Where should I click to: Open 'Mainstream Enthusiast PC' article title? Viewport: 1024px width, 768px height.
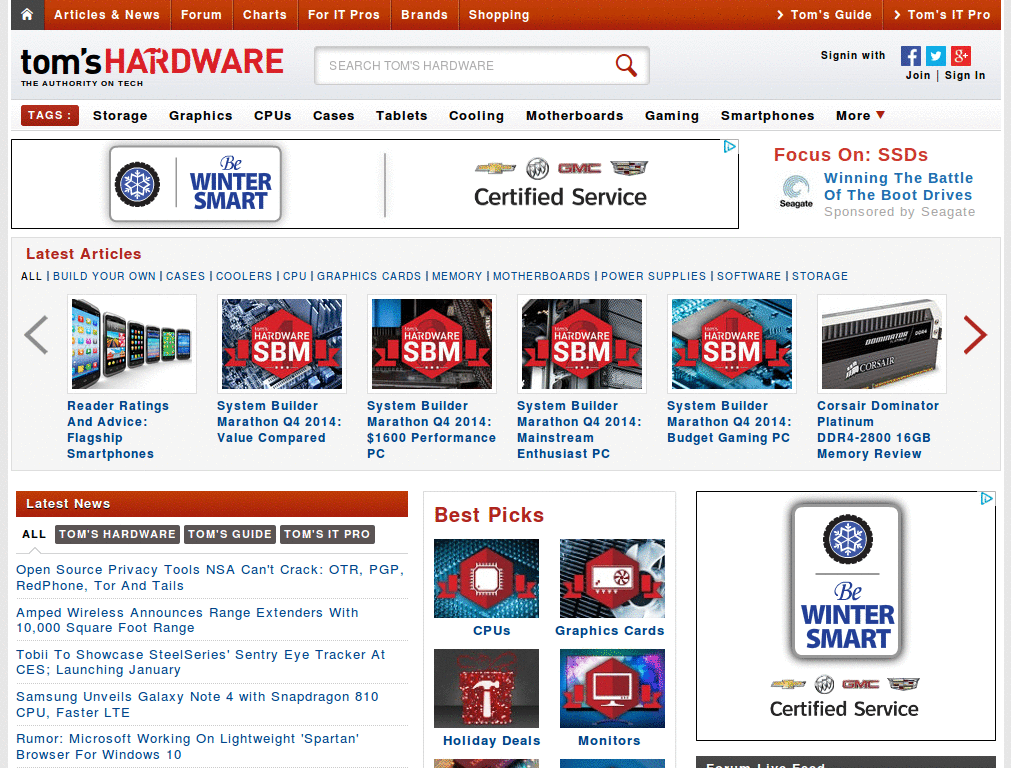click(579, 430)
